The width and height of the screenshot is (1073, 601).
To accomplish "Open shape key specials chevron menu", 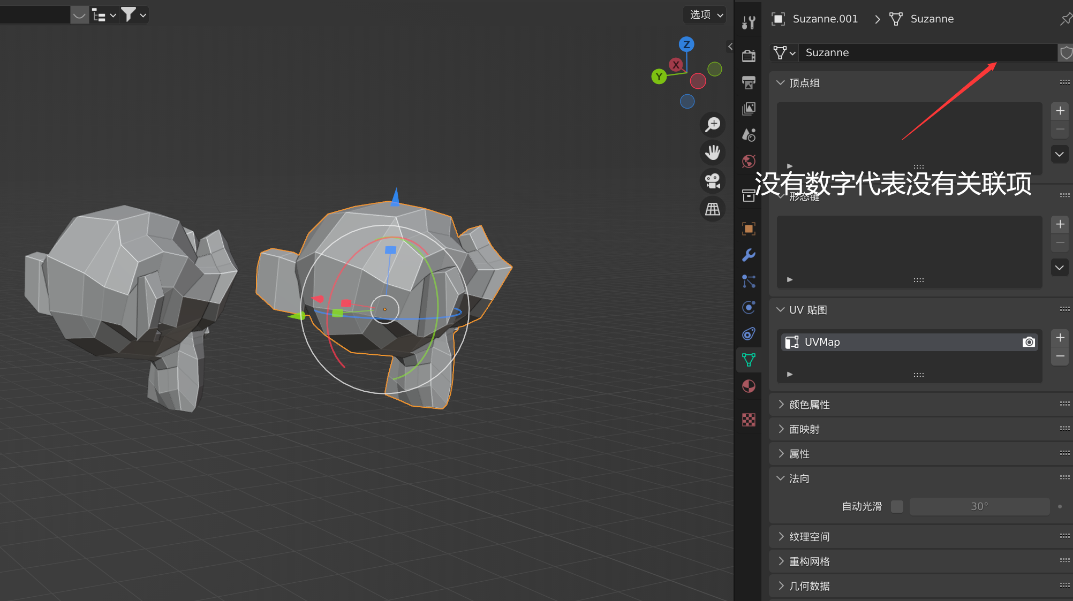I will 1059,268.
